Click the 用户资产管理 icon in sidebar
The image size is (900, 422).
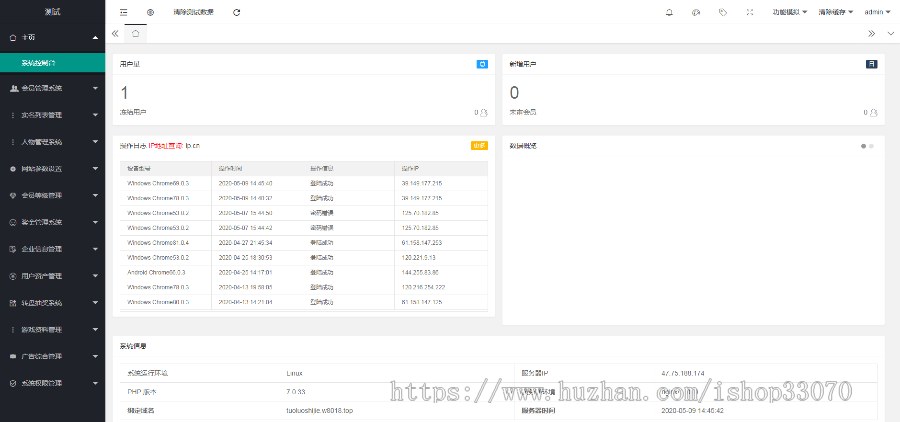point(13,276)
